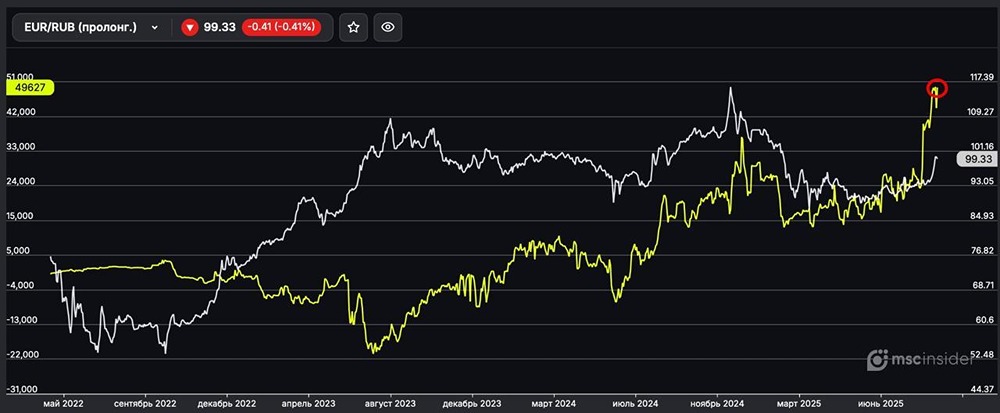Screen dimensions: 1000x413
Task: Click the 93.05 right axis value
Action: (x=983, y=181)
